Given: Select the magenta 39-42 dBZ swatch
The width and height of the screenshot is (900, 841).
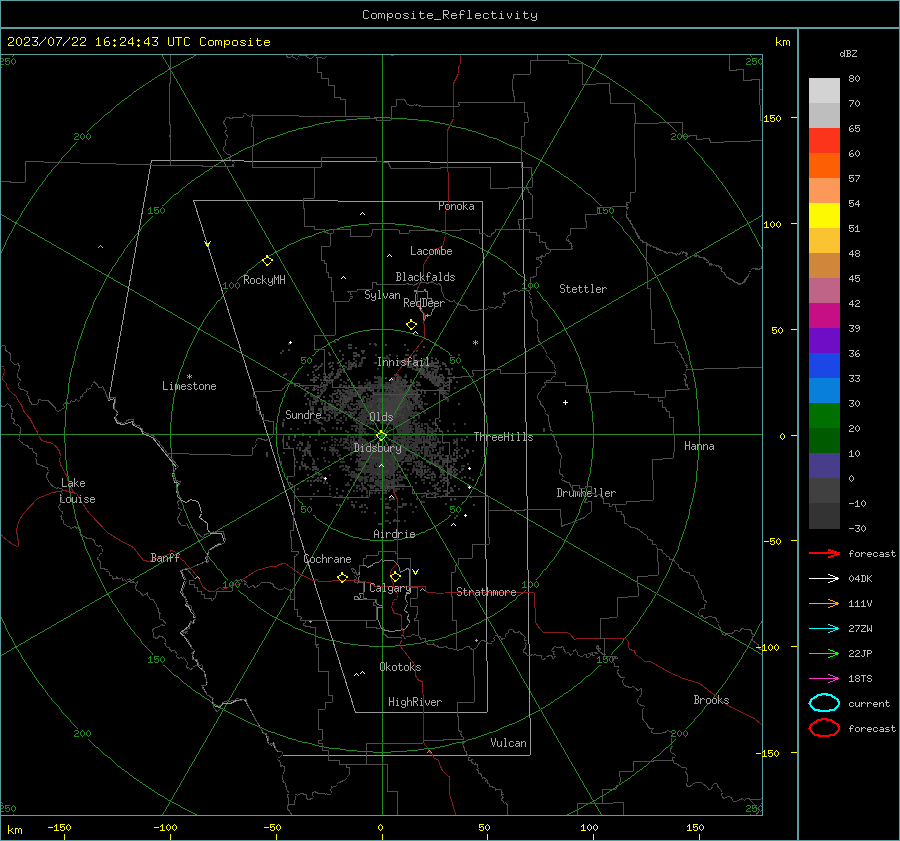Looking at the screenshot, I should tap(824, 315).
